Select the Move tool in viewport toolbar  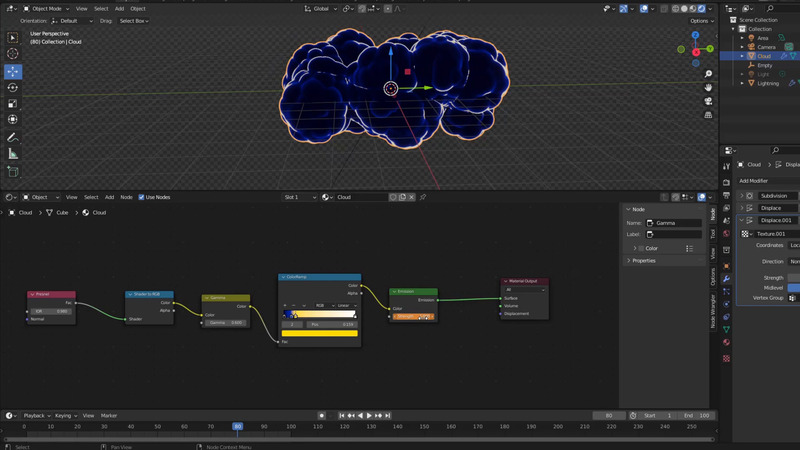tap(13, 71)
